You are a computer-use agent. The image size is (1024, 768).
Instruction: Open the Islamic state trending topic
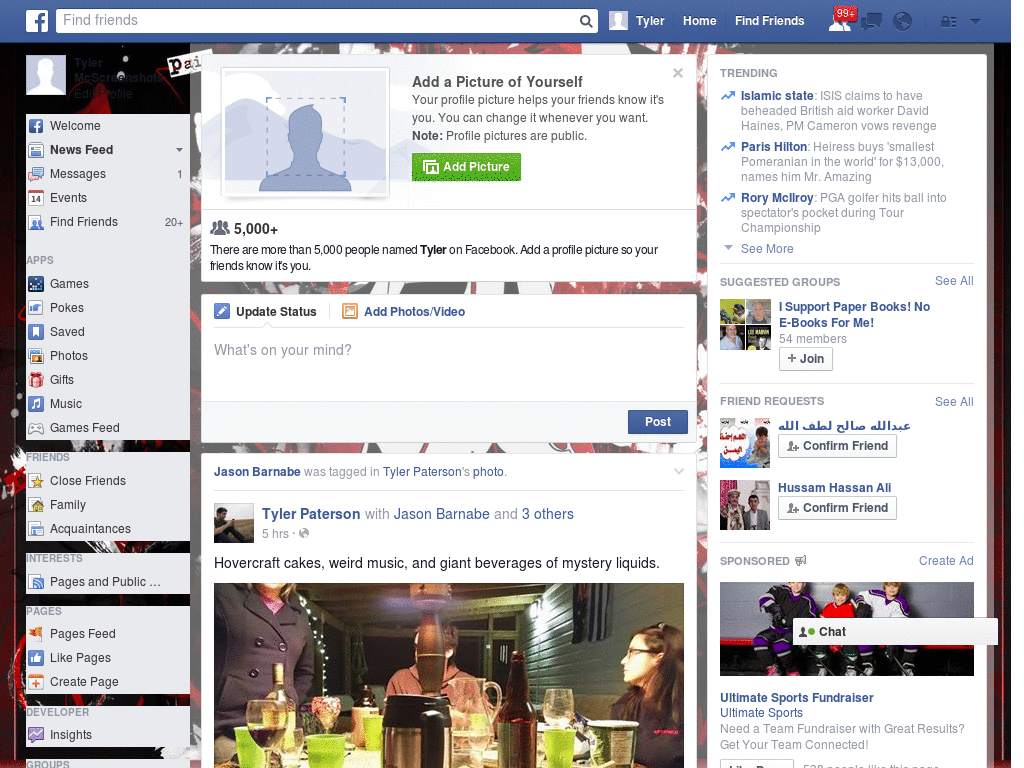point(777,96)
